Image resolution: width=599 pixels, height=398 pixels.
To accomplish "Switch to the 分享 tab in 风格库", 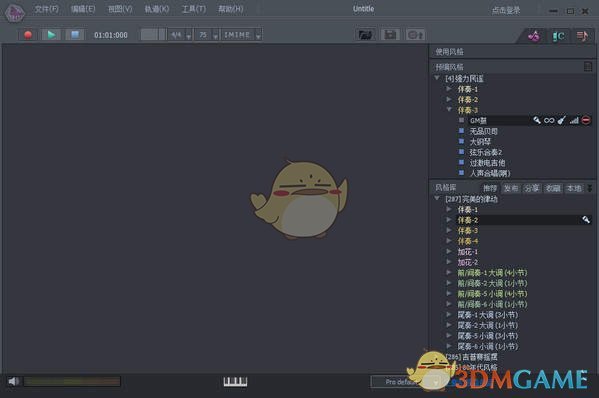I will tap(532, 188).
